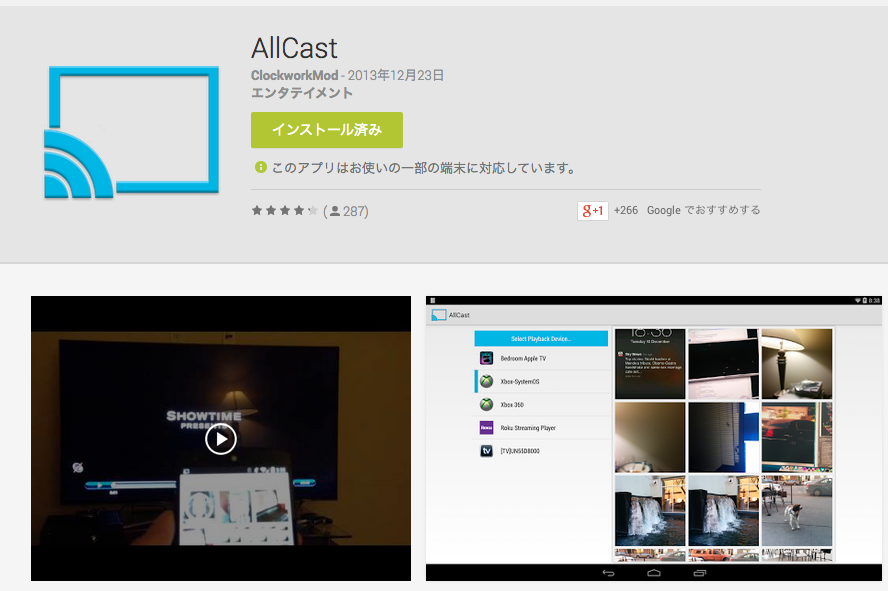Click the star rating display
This screenshot has height=591, width=888.
(x=284, y=211)
